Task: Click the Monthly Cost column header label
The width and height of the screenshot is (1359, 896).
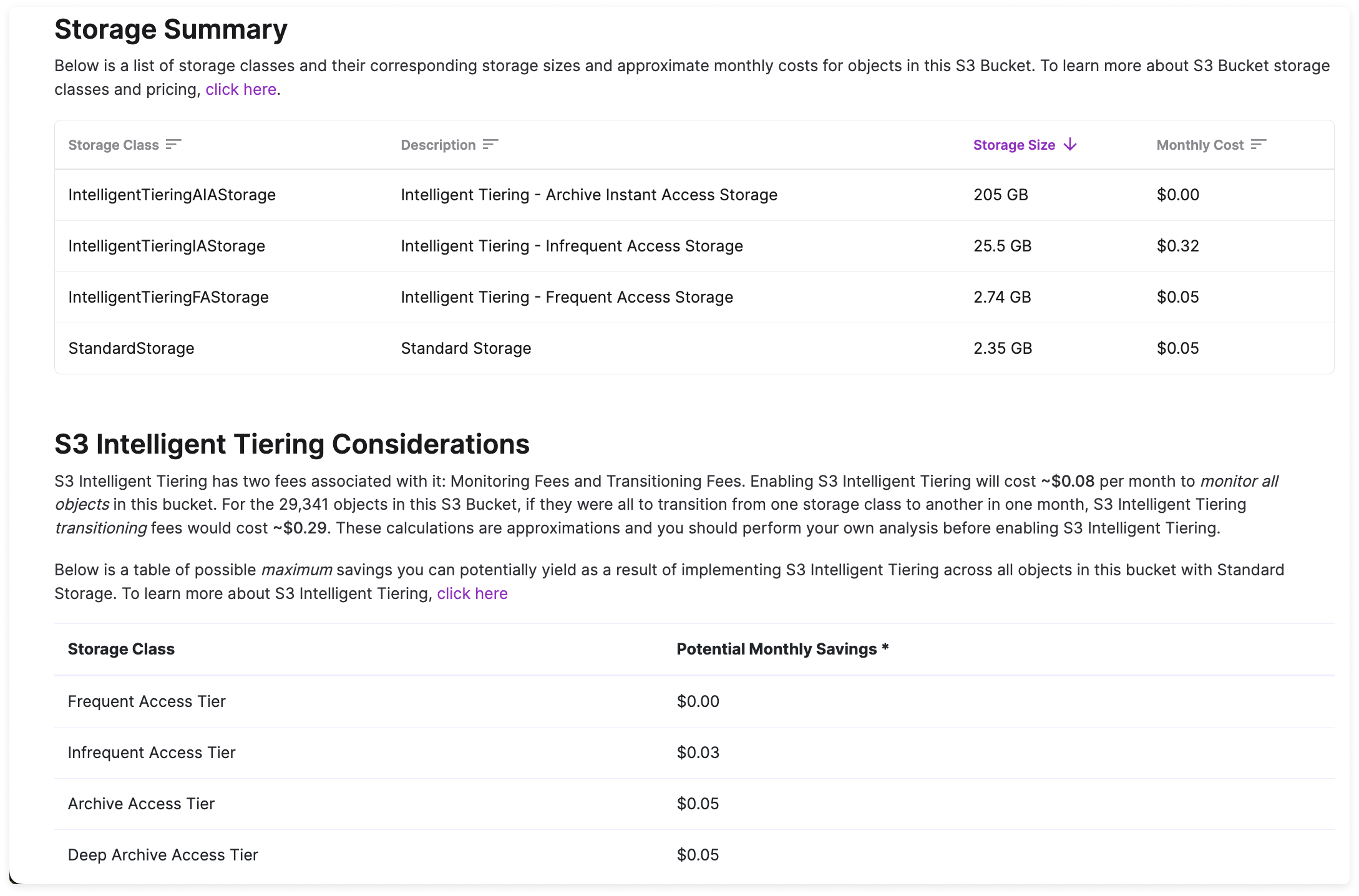Action: (x=1200, y=145)
